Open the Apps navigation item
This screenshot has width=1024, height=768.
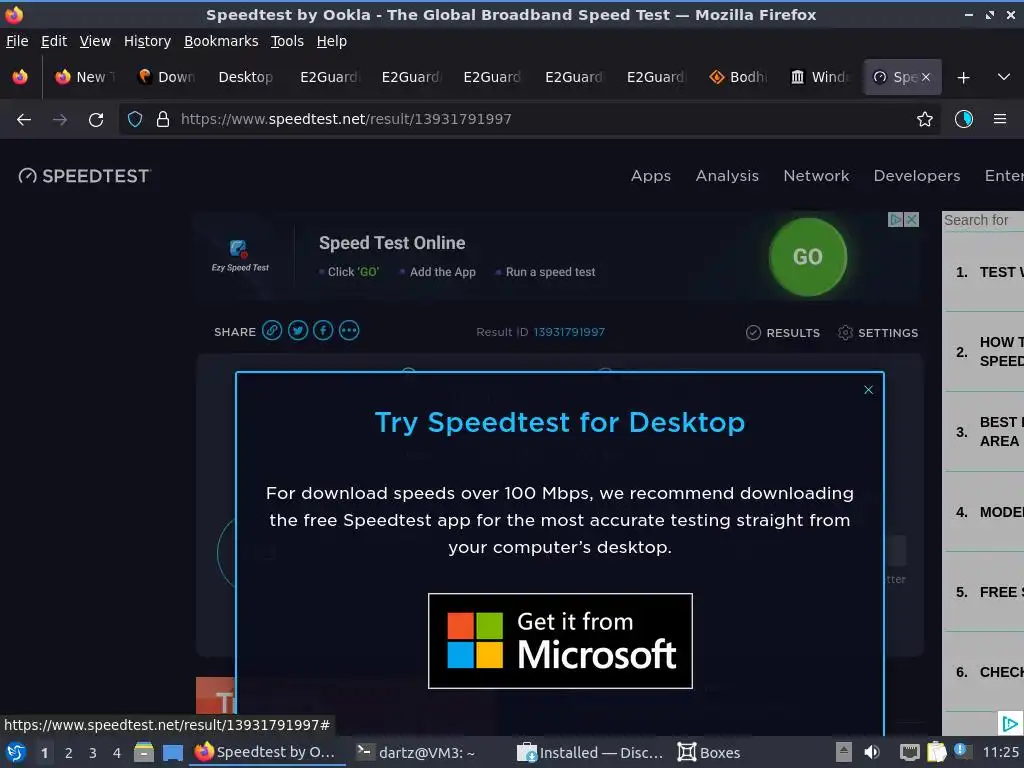pos(650,176)
